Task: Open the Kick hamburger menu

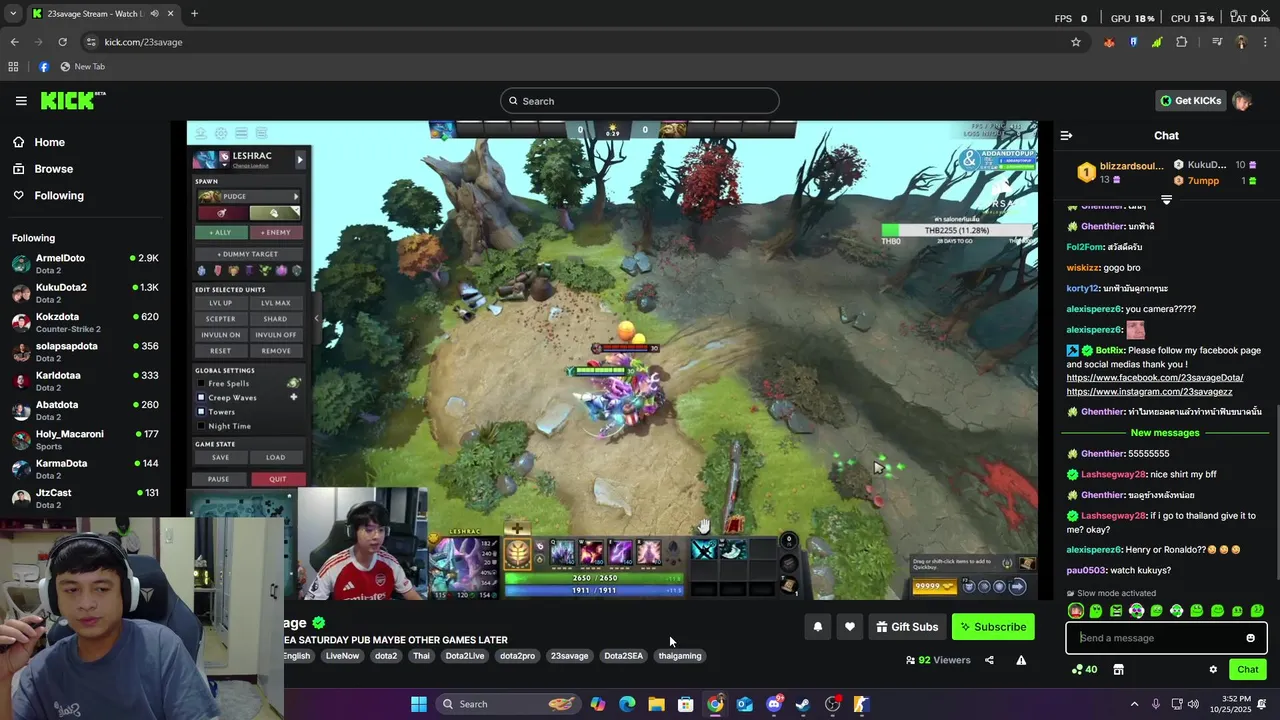Action: [21, 101]
